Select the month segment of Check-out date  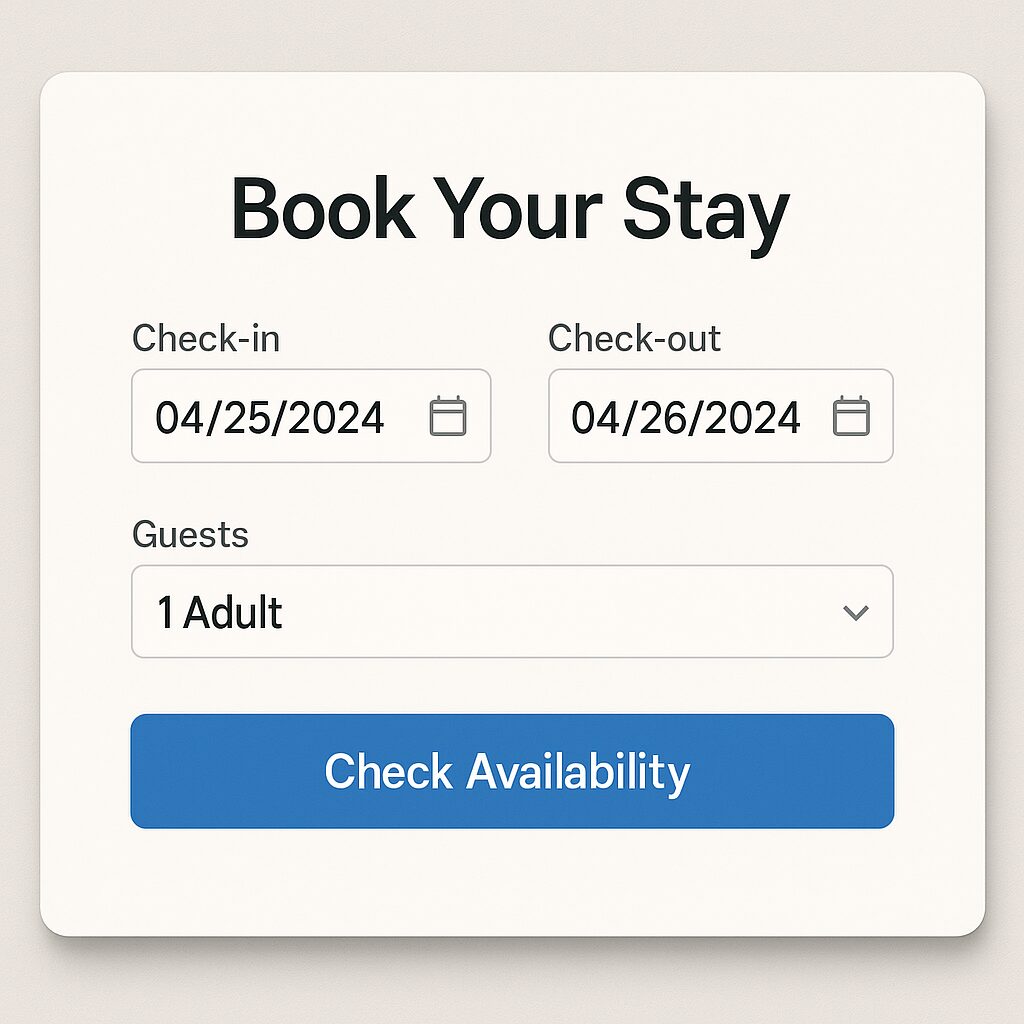pyautogui.click(x=595, y=417)
